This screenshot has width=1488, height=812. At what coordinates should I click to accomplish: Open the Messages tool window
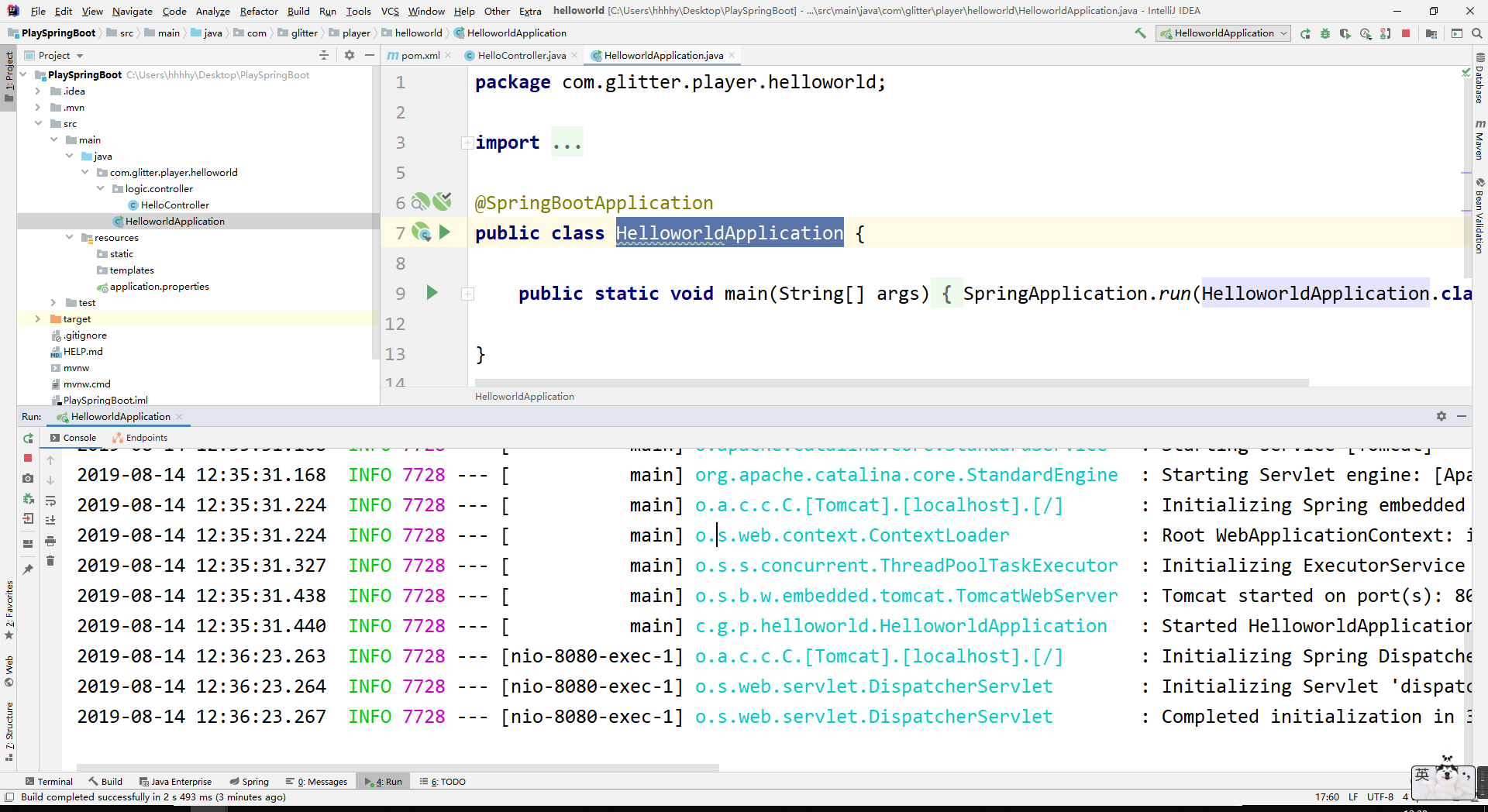(x=316, y=781)
